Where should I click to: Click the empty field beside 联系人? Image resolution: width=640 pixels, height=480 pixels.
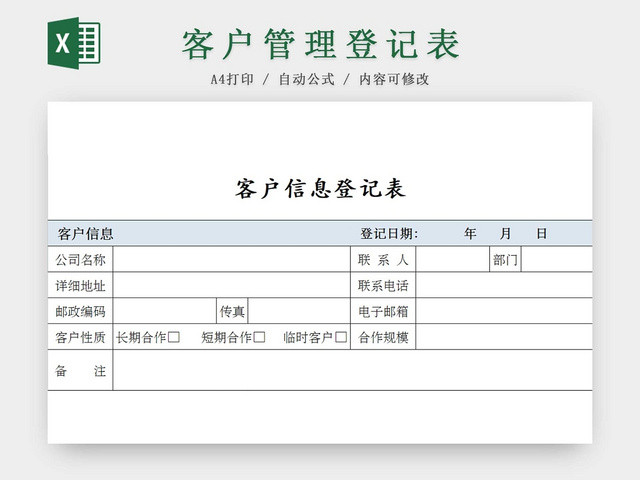coord(453,259)
